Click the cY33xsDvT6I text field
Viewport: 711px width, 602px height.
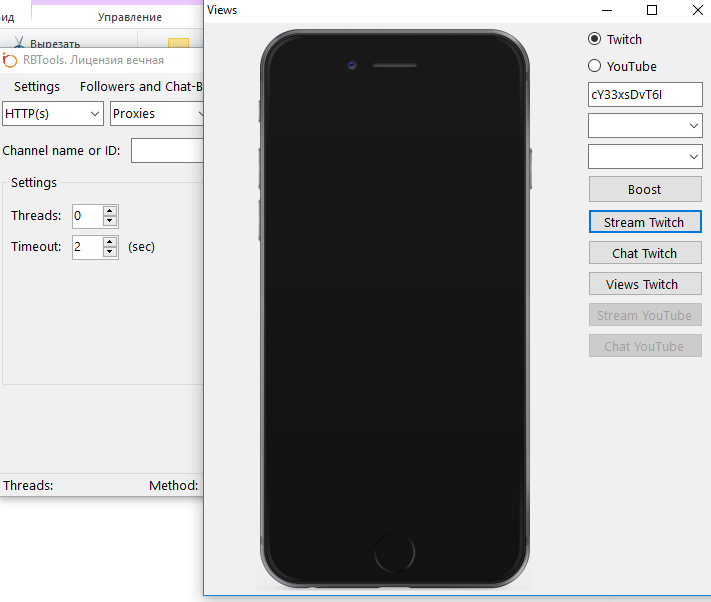point(645,94)
